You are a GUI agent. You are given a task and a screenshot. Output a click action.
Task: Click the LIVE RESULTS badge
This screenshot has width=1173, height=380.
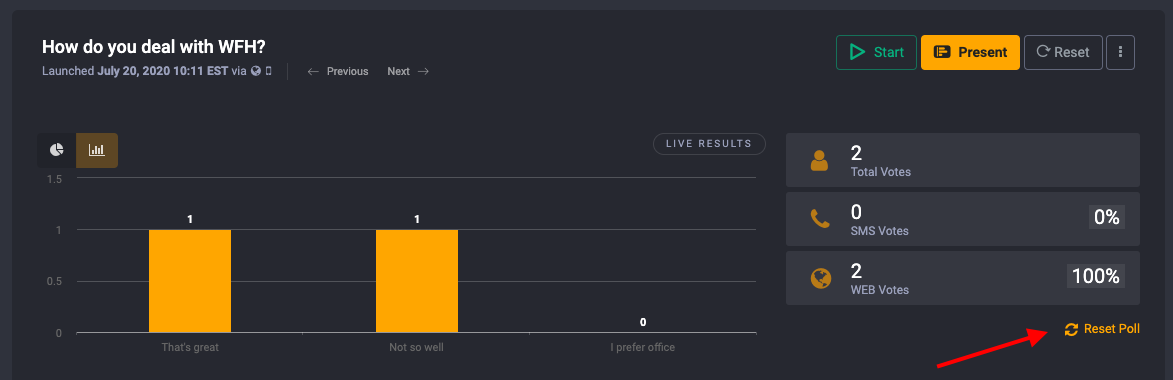709,144
